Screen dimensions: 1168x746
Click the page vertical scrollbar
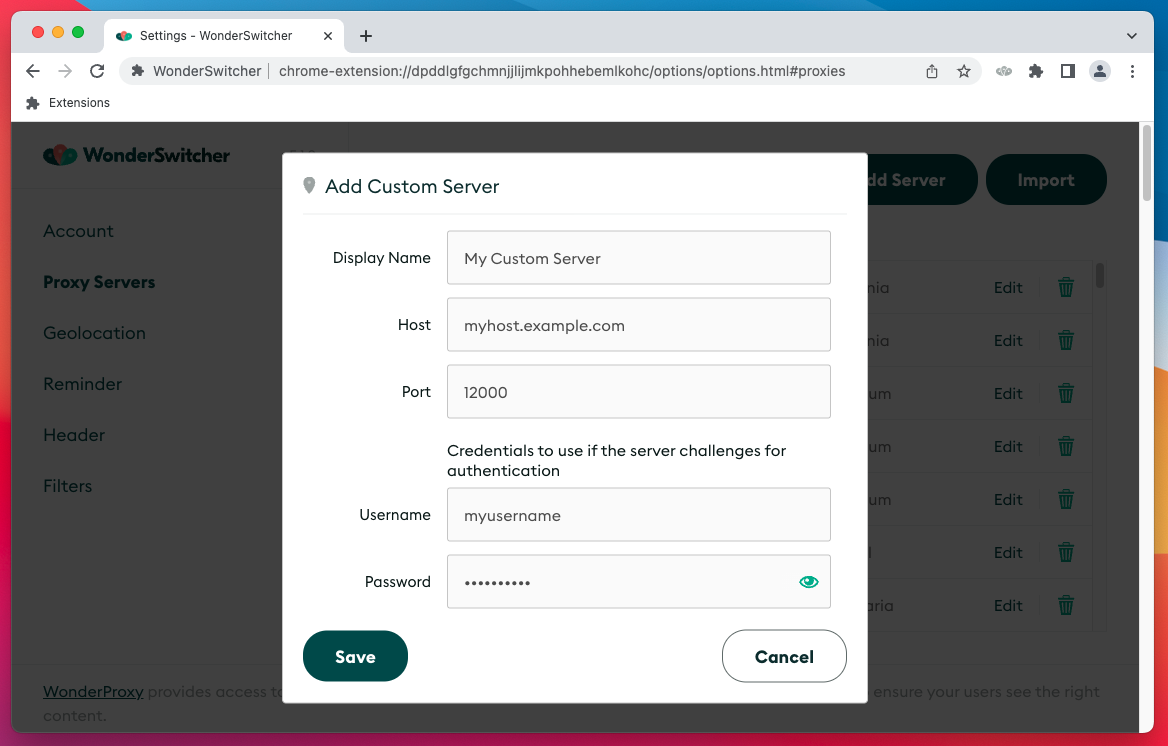(1147, 164)
